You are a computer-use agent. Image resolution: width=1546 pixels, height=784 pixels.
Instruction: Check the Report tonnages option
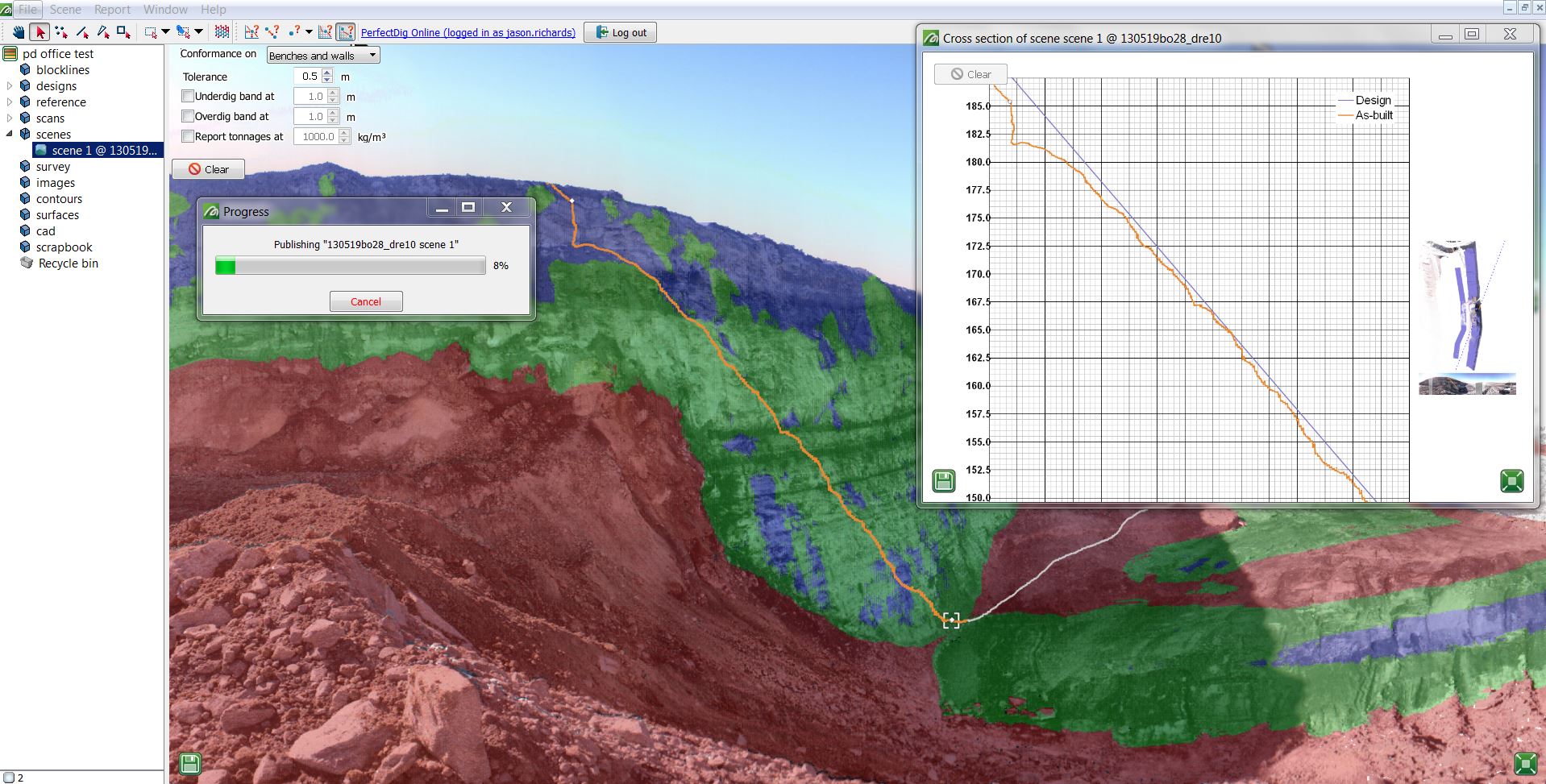(188, 136)
